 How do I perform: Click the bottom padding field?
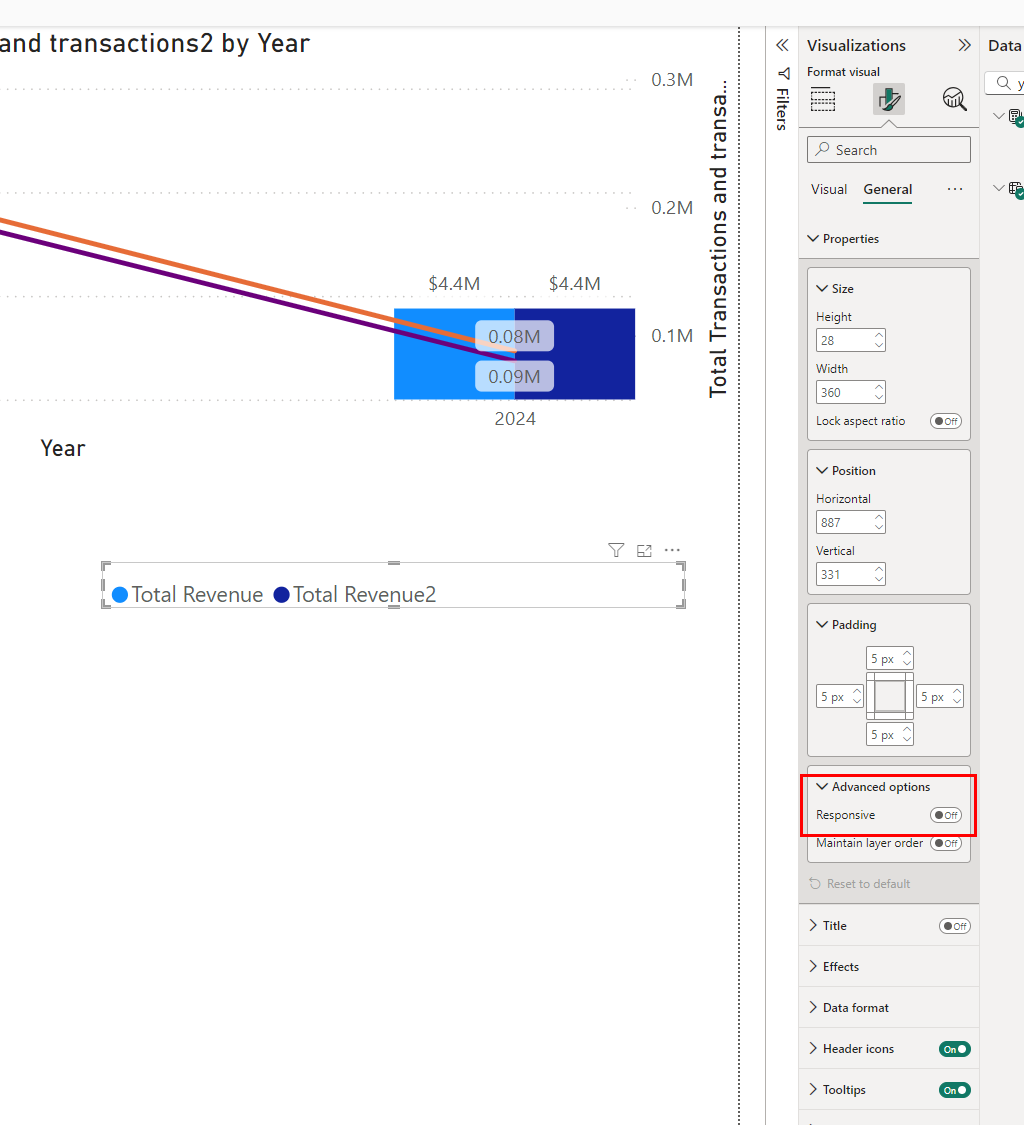[889, 735]
